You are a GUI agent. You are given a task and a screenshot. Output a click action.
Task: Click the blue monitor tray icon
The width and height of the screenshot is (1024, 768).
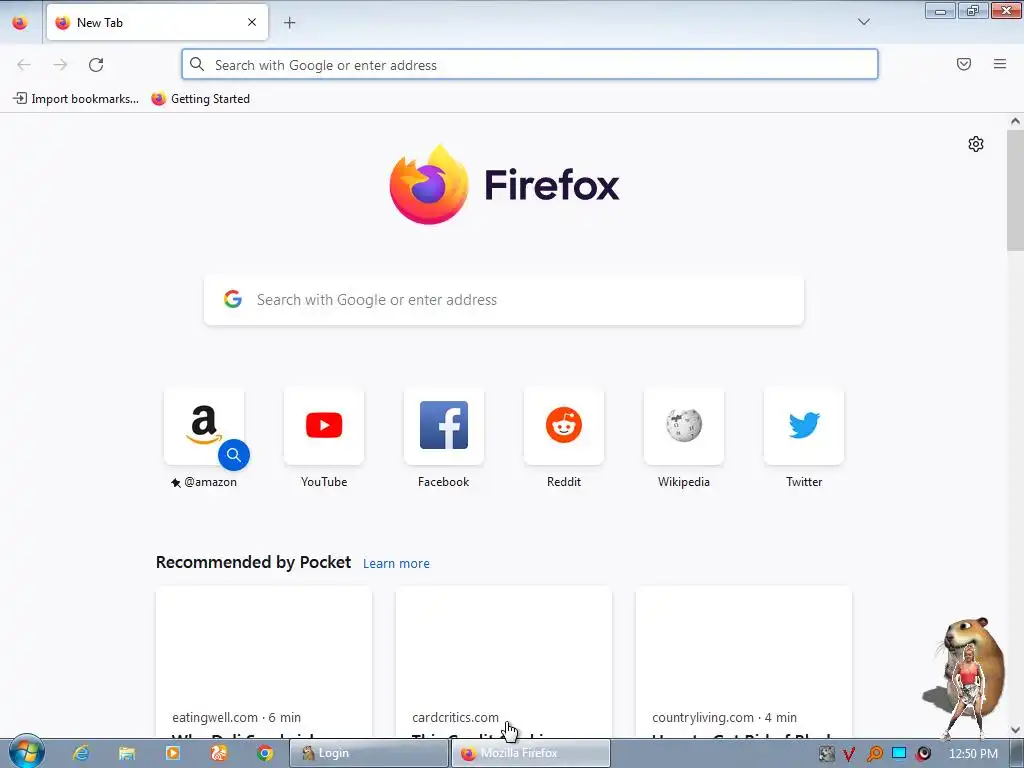[x=899, y=754]
